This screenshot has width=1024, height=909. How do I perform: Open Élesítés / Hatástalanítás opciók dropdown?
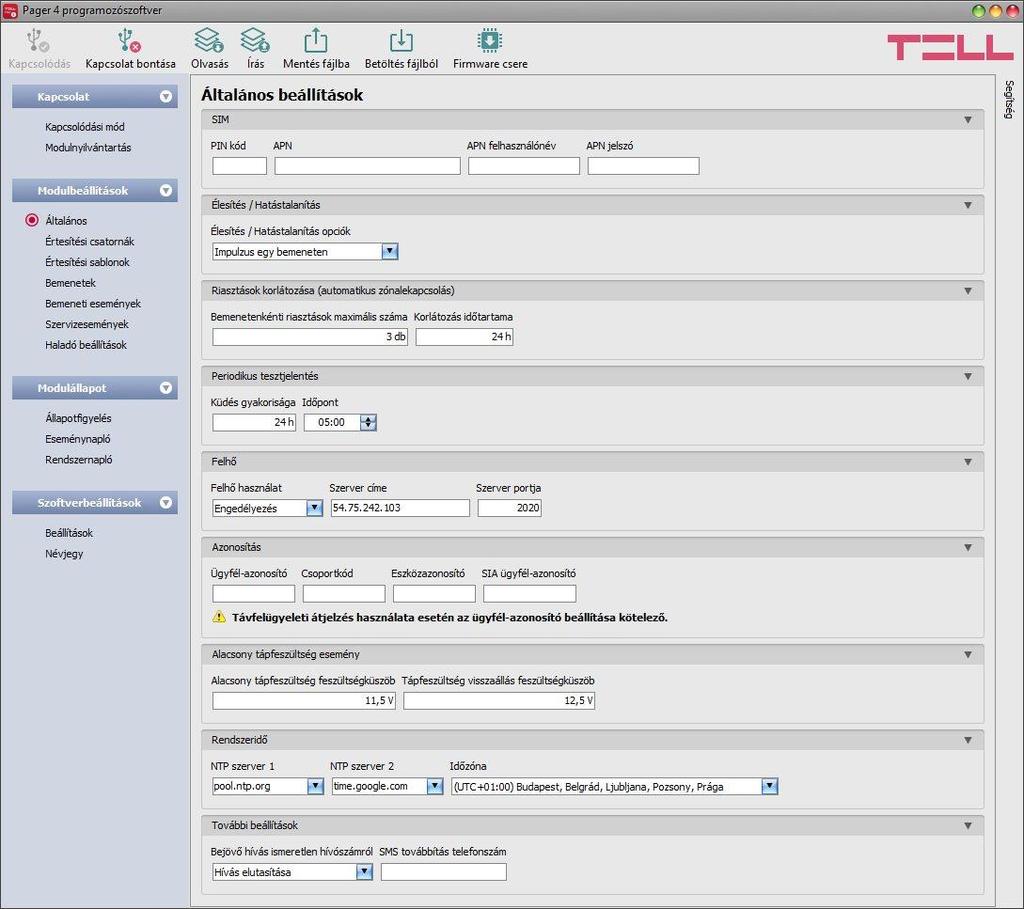click(x=390, y=251)
